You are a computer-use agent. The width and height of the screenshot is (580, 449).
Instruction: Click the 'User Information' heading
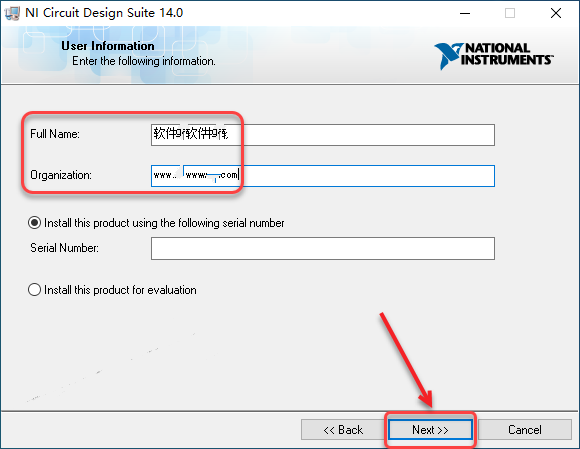point(108,46)
